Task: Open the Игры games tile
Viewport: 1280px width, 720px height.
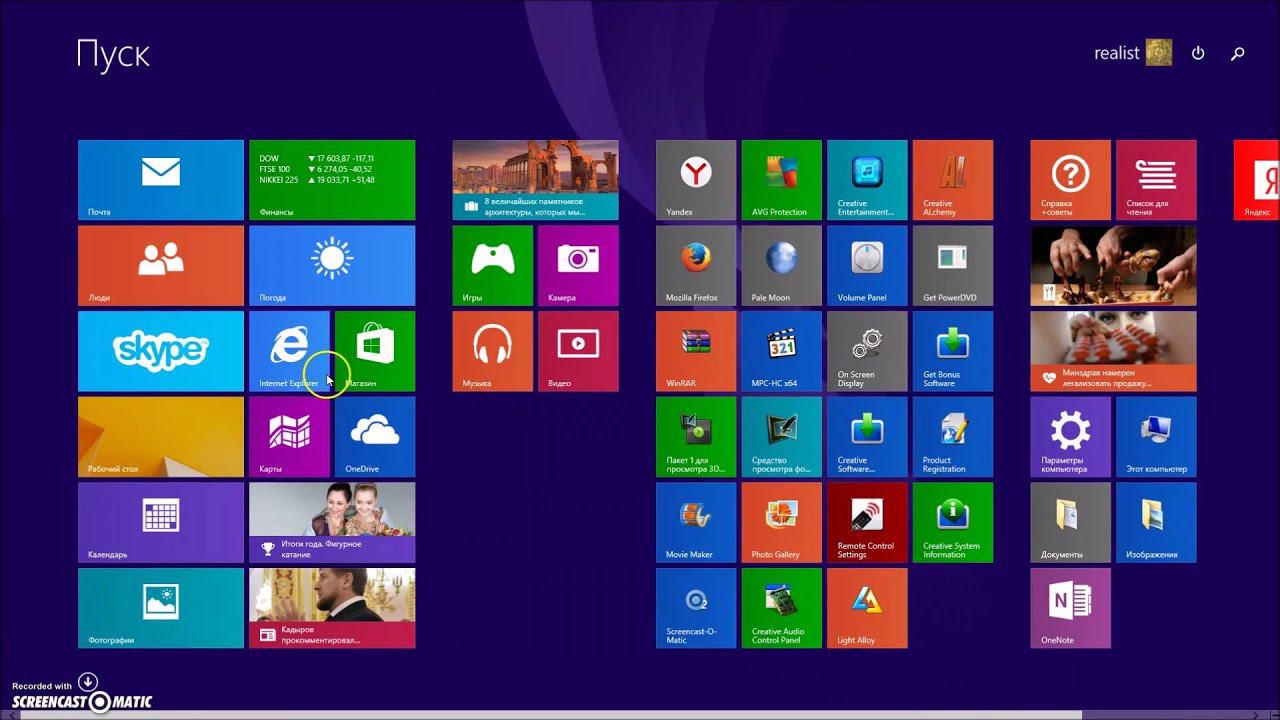Action: coord(492,266)
